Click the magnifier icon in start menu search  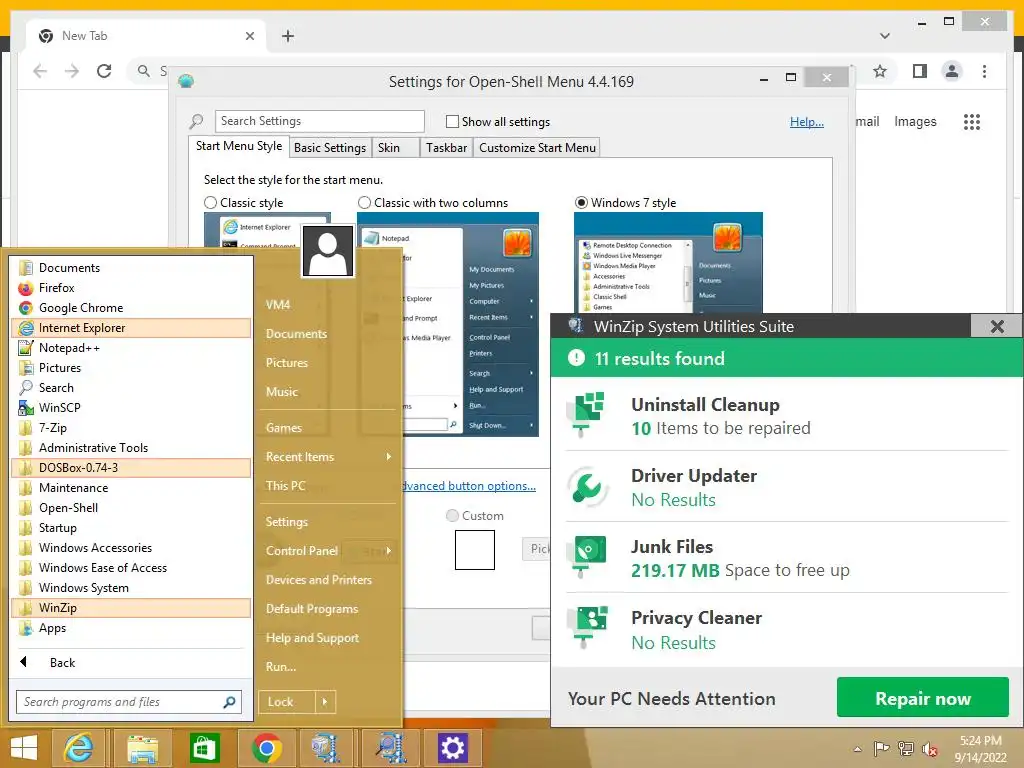point(229,702)
